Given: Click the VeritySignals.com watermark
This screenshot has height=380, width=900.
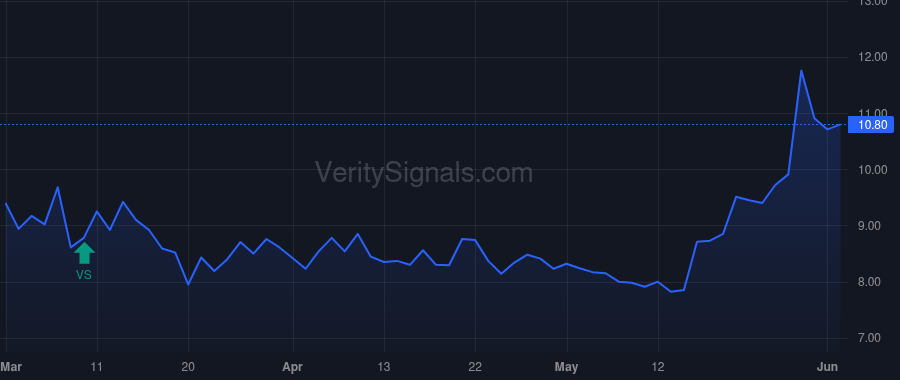Looking at the screenshot, I should pyautogui.click(x=424, y=173).
